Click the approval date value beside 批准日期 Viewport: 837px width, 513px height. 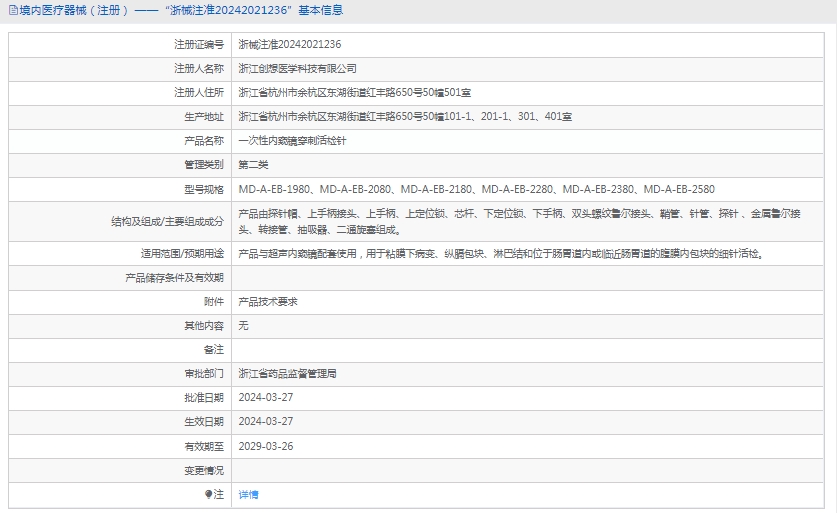[266, 397]
